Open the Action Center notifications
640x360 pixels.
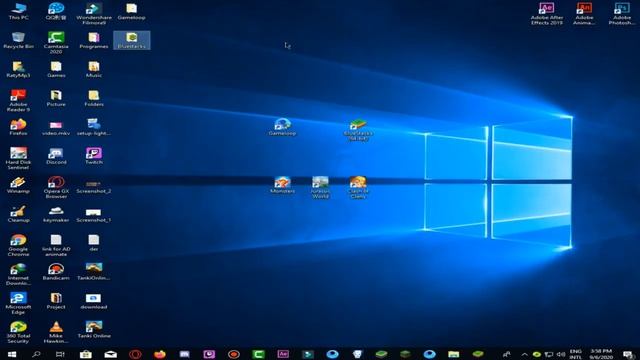pos(628,354)
